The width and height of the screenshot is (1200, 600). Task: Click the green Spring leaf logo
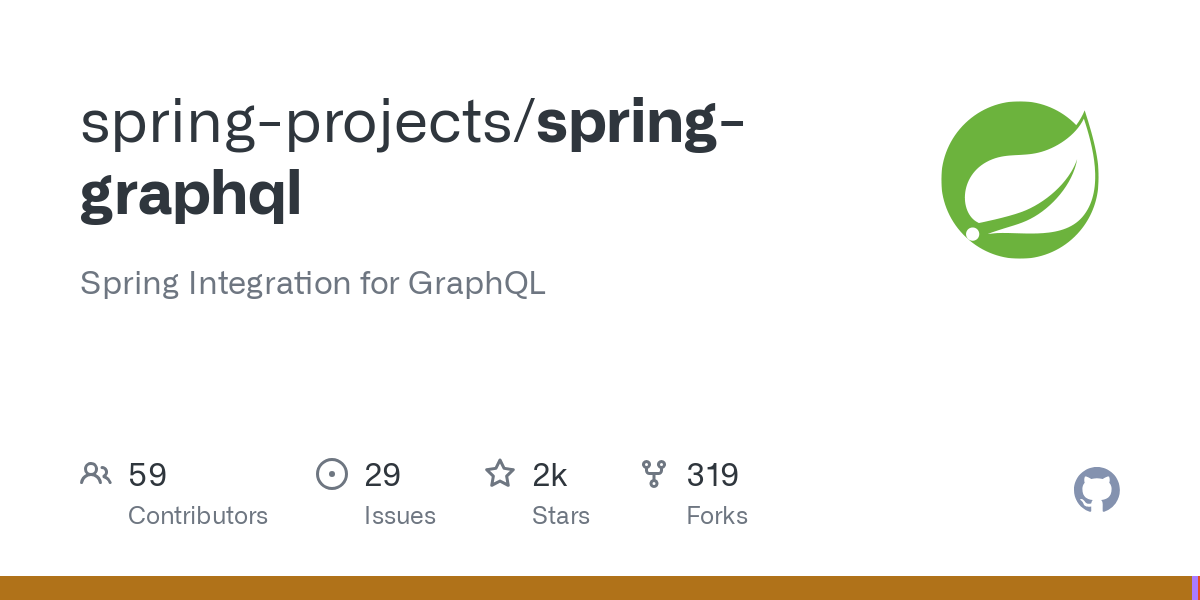[x=1020, y=180]
